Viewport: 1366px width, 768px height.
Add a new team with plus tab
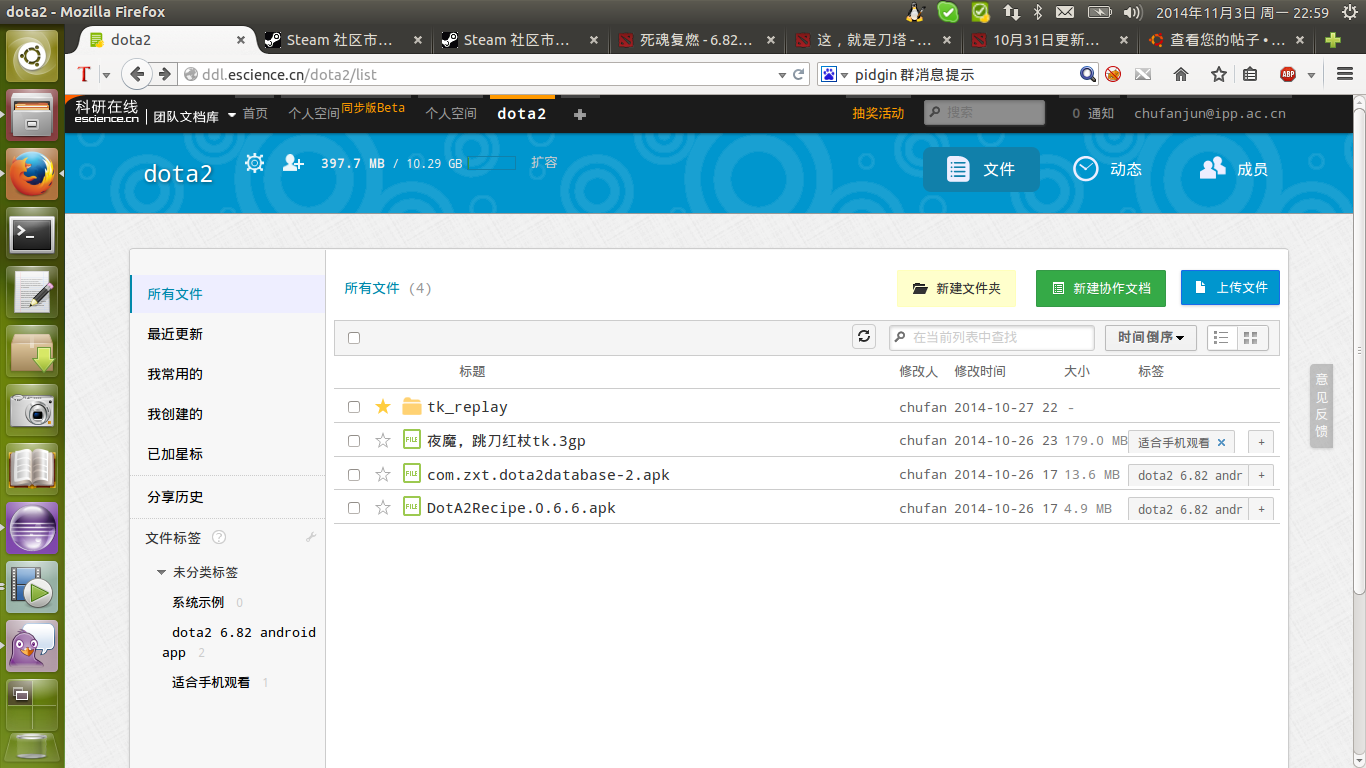[x=580, y=115]
